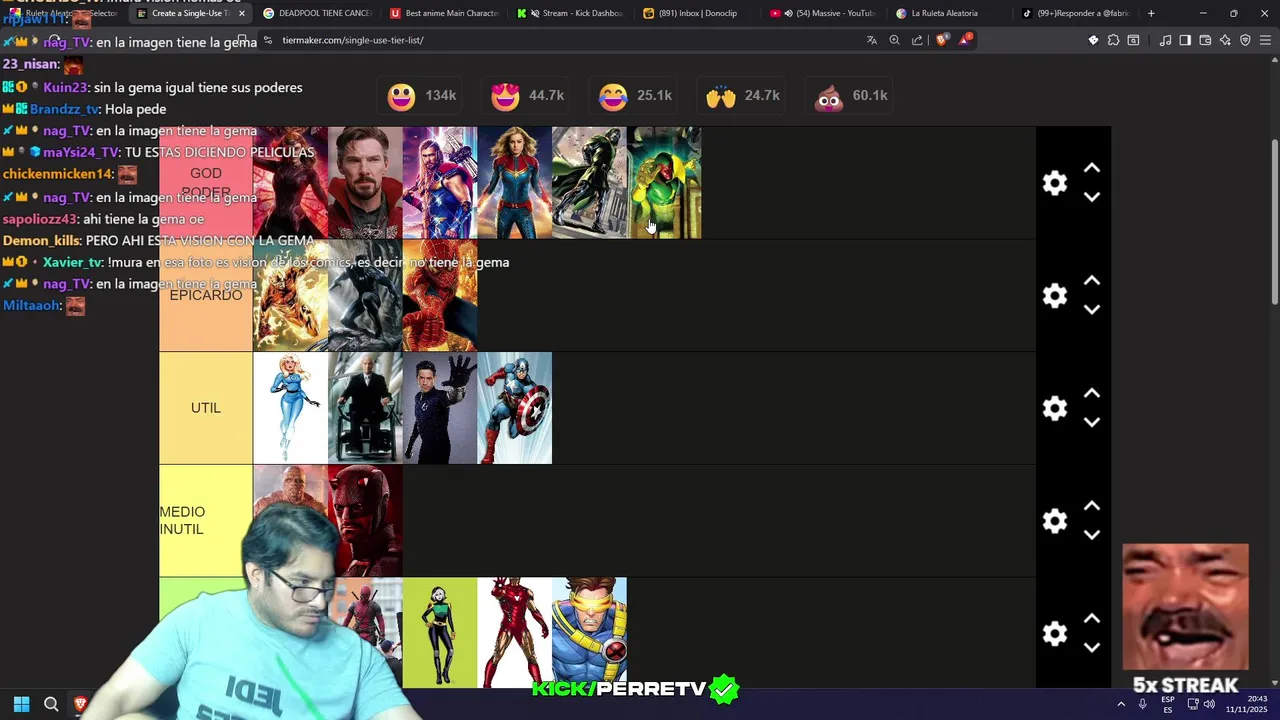Click the music note toolbar icon
The width and height of the screenshot is (1280, 720).
pyautogui.click(x=1165, y=40)
